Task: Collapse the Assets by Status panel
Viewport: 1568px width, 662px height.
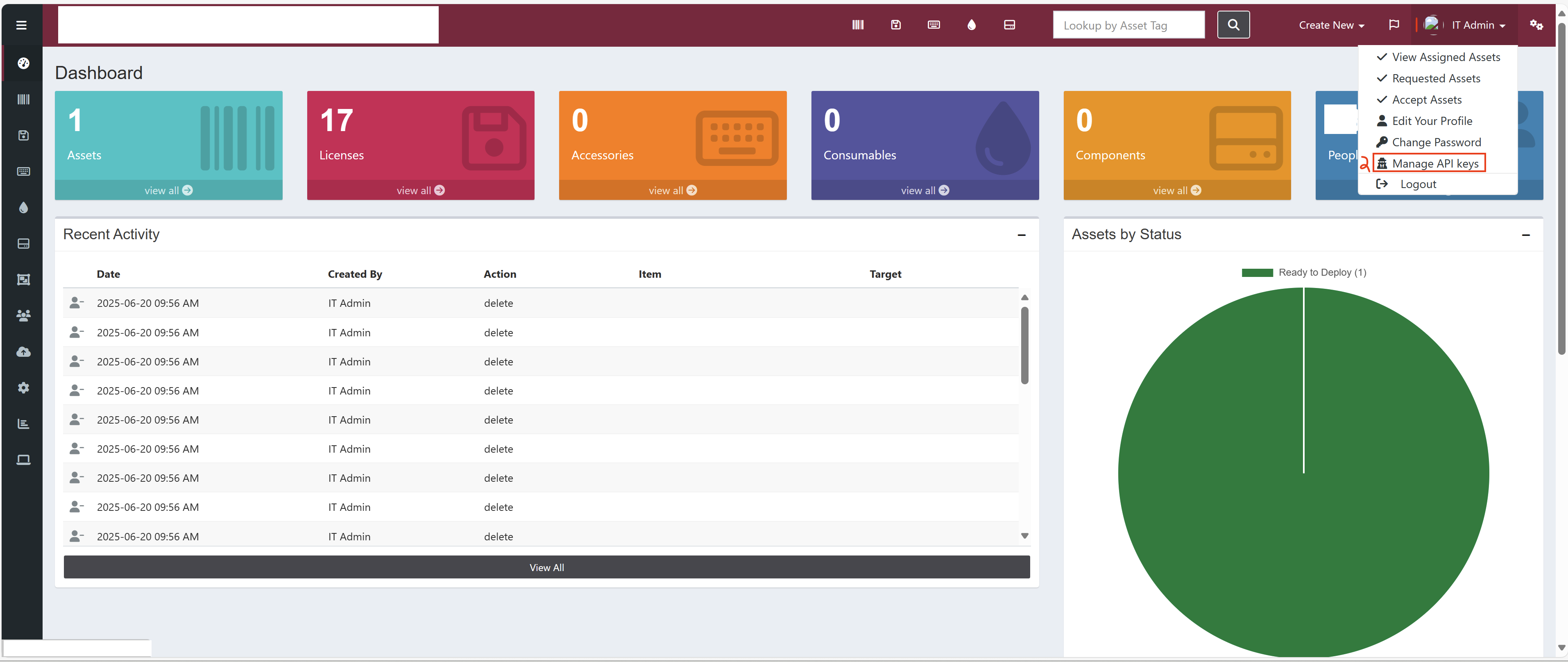Action: point(1525,235)
